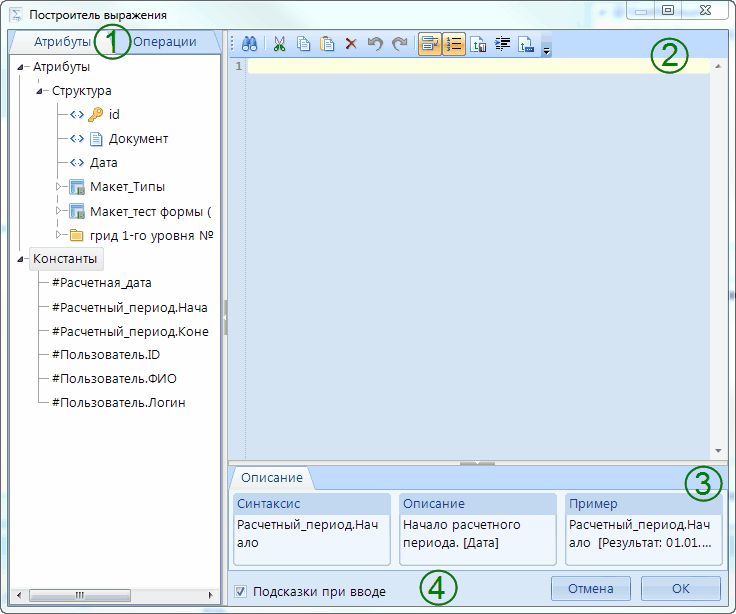This screenshot has height=614, width=736.
Task: Click the Redo arrow icon
Action: point(399,44)
